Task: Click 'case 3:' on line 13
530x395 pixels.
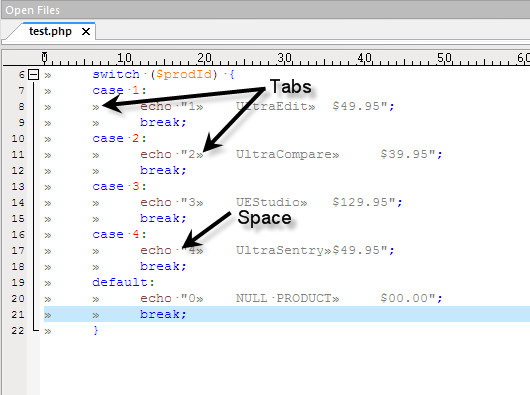Action: 119,186
